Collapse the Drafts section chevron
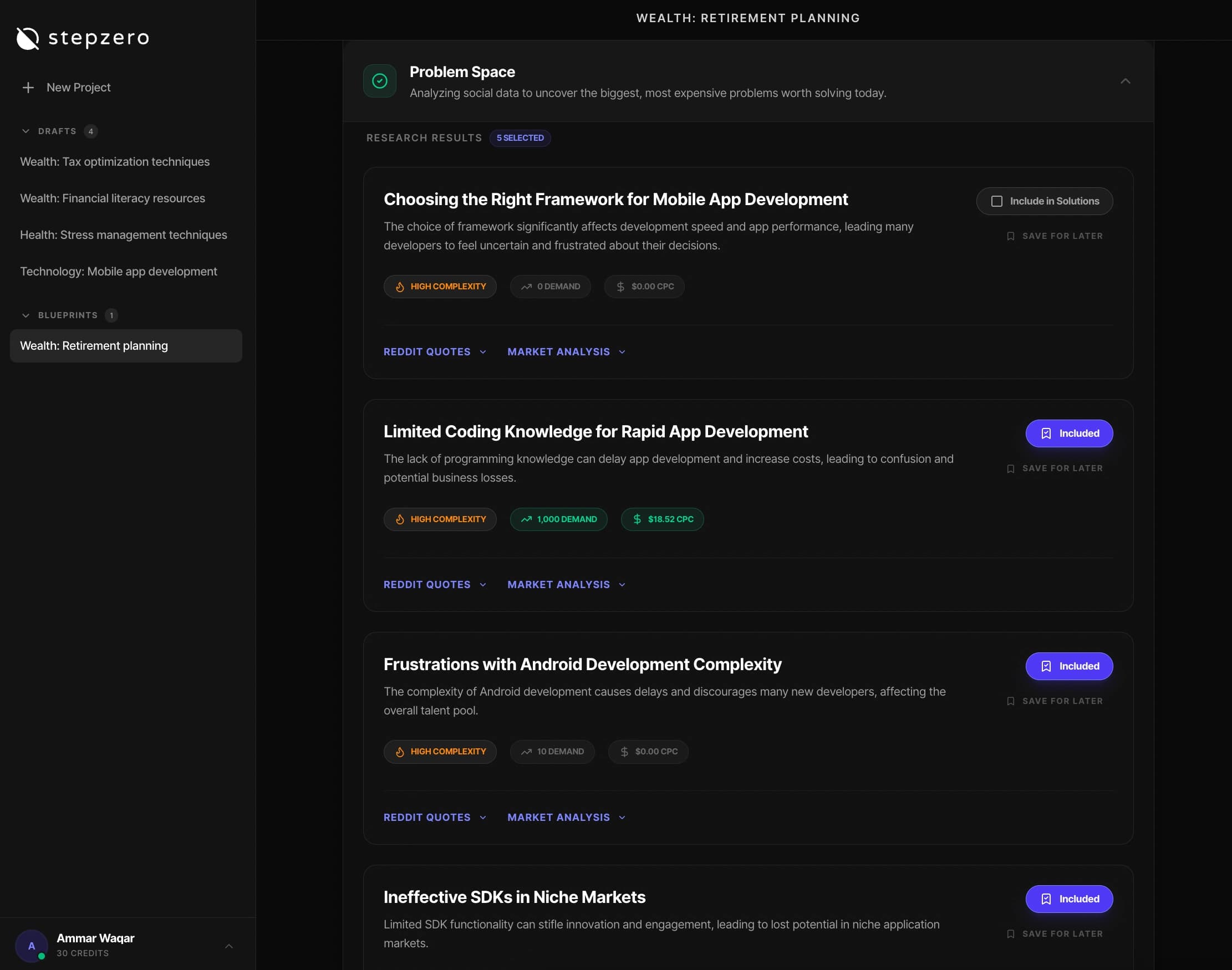 coord(26,131)
